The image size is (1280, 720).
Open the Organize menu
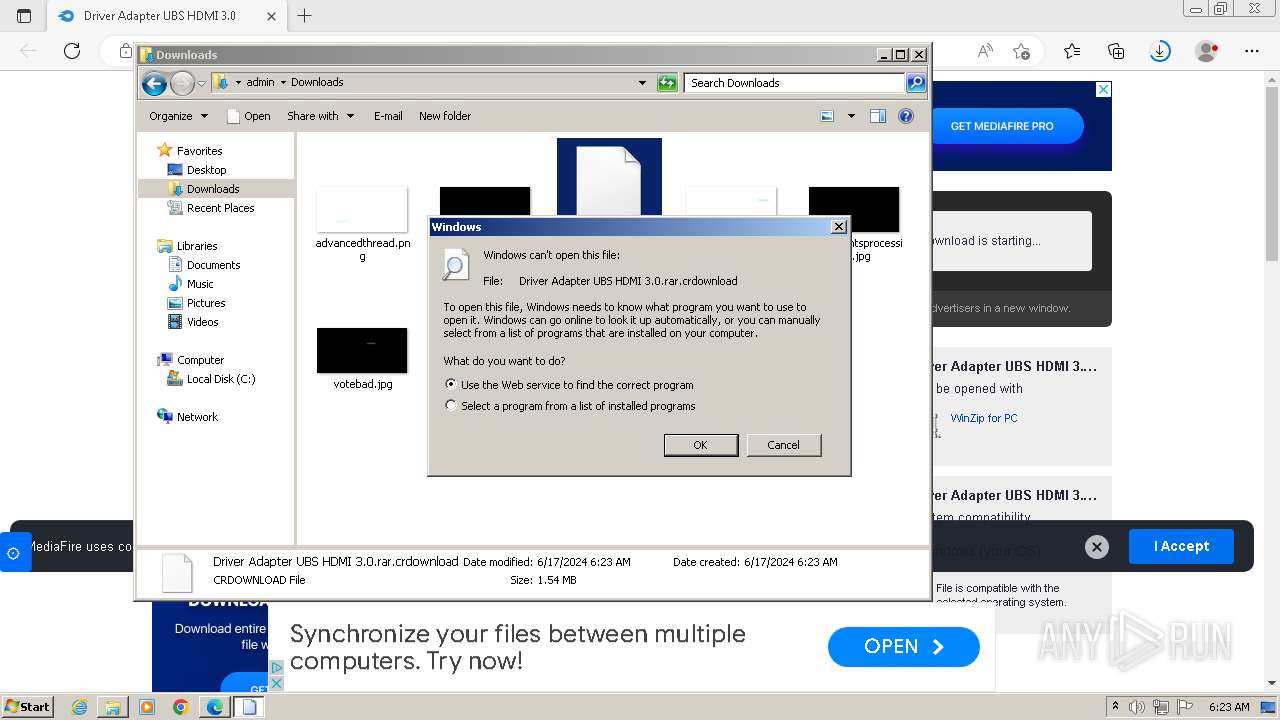tap(178, 116)
